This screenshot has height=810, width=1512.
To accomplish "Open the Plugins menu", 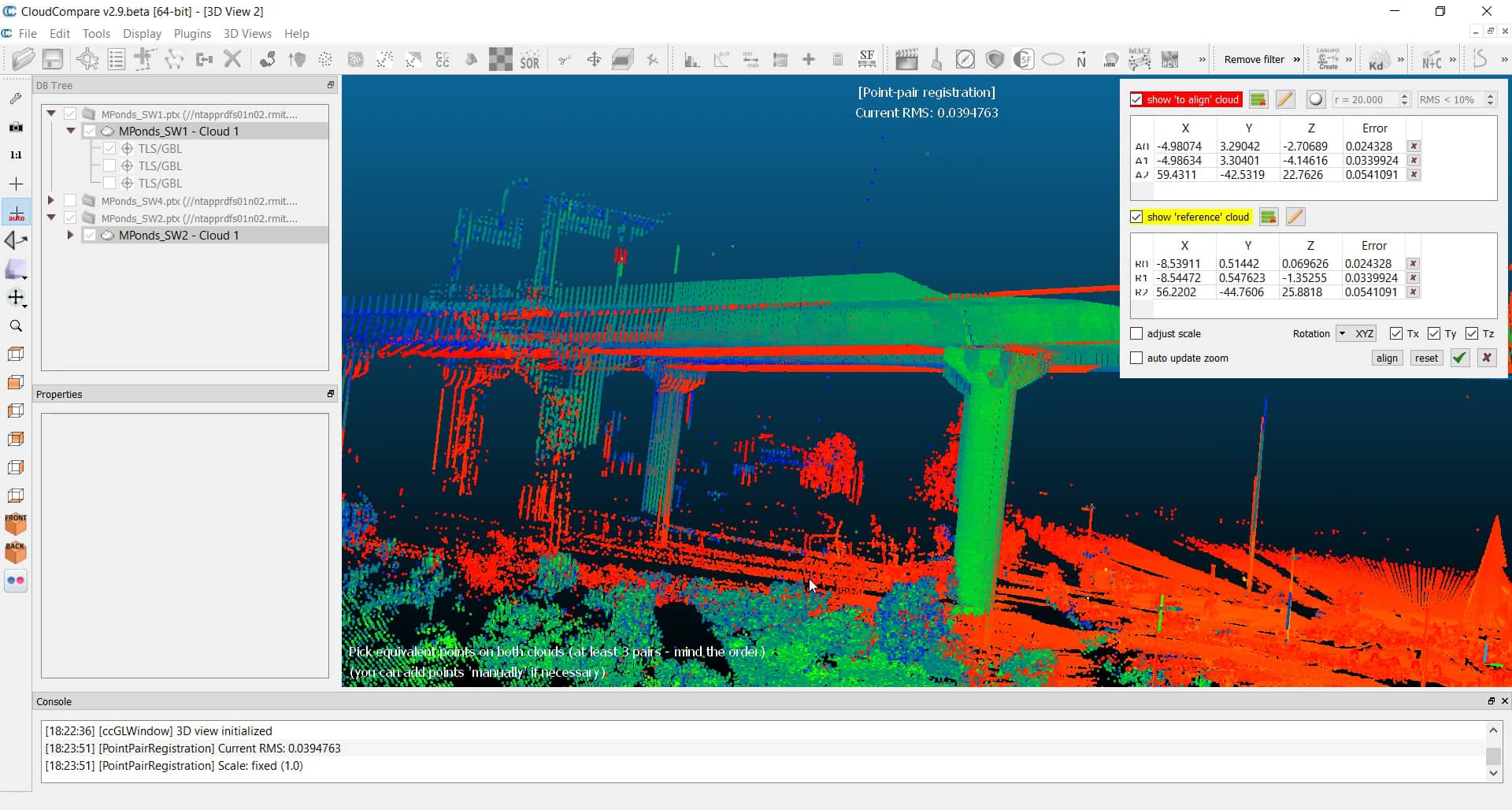I will 191,34.
